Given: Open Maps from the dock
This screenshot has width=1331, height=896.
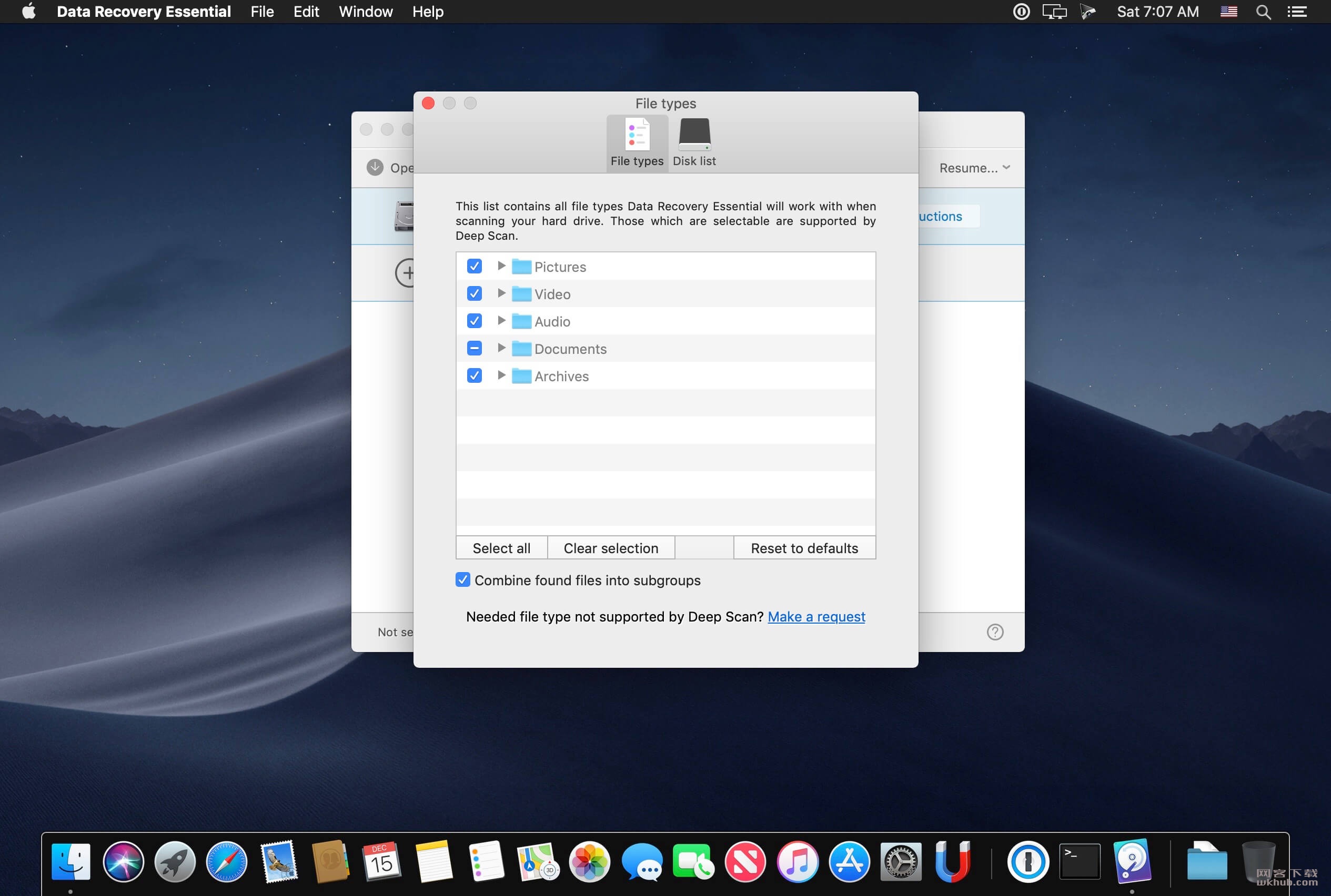Looking at the screenshot, I should point(538,862).
